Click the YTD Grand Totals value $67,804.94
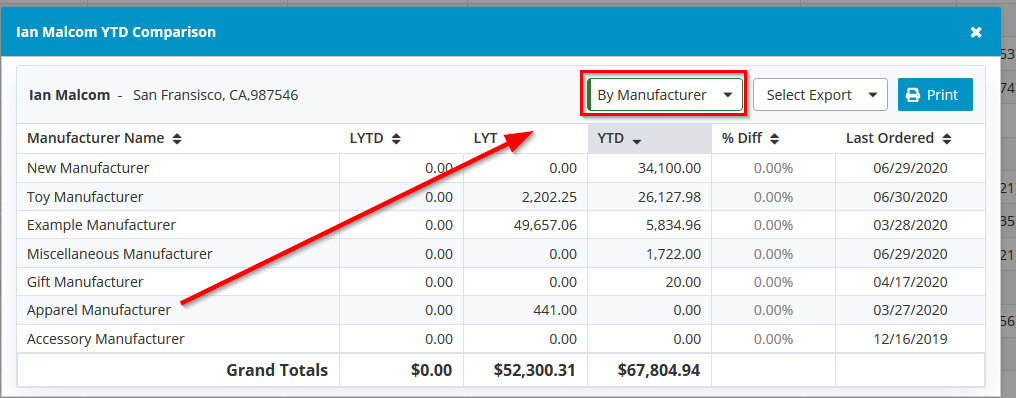 pos(659,371)
